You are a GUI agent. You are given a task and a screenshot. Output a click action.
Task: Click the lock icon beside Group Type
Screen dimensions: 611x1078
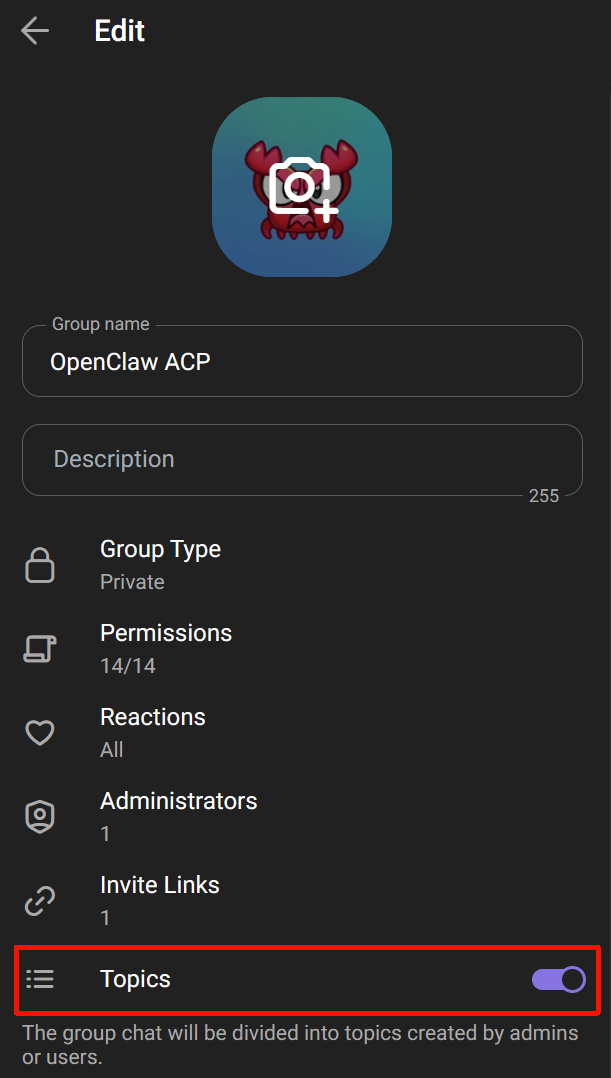[39, 565]
